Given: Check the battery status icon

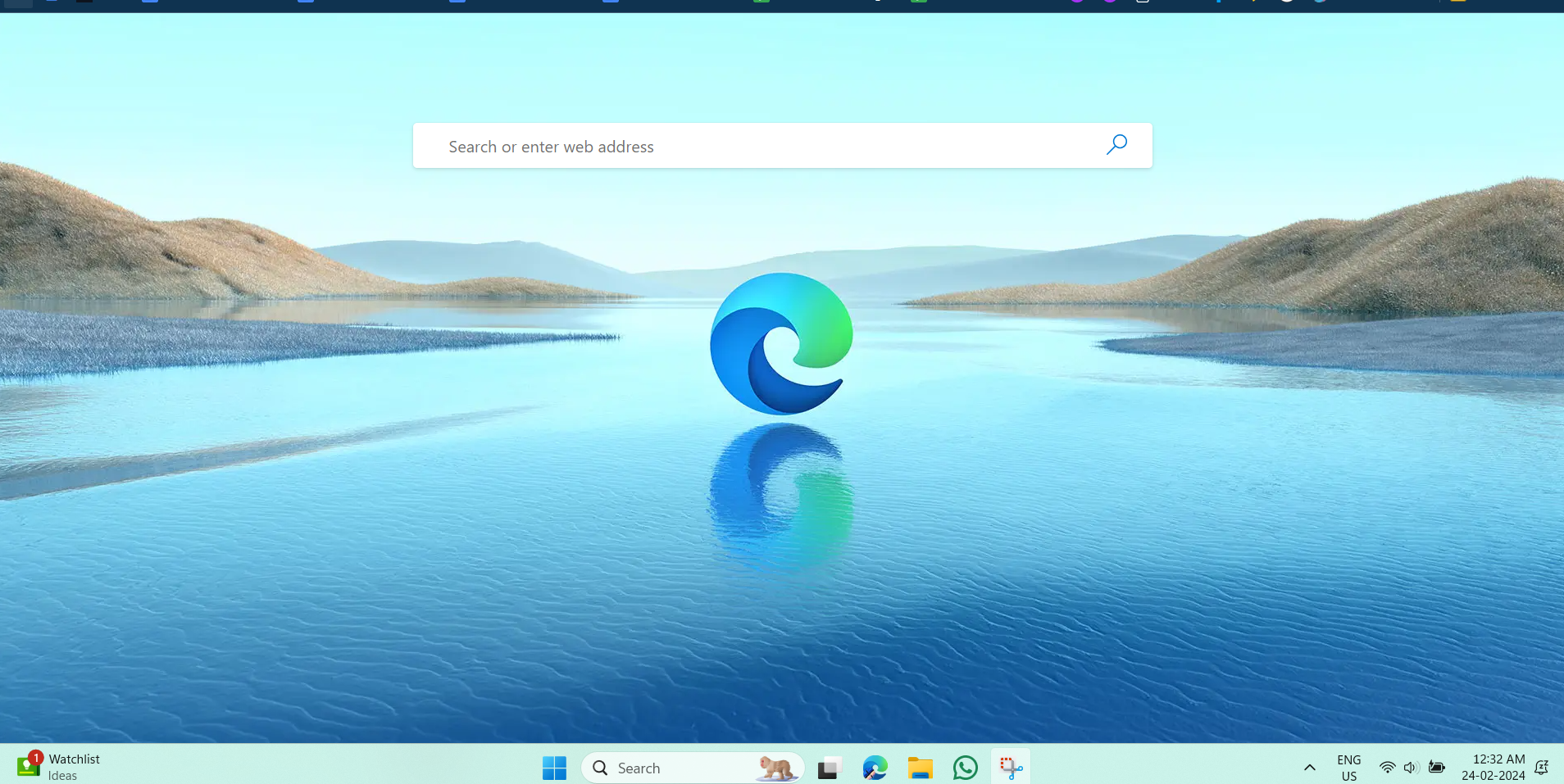Looking at the screenshot, I should (1436, 768).
